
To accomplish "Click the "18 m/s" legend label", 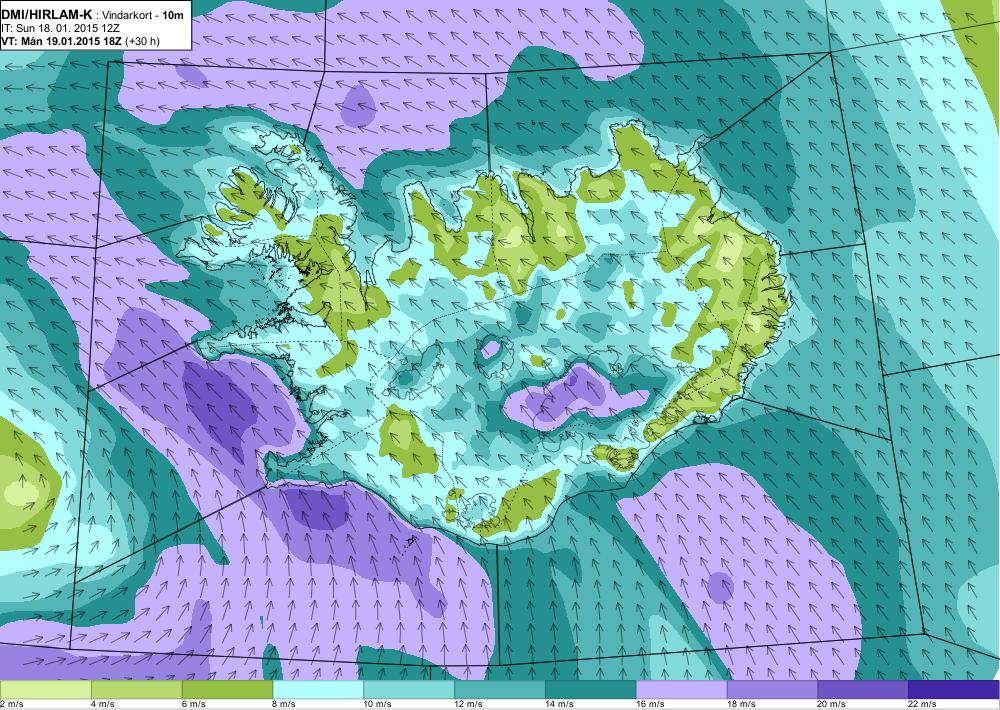I will (742, 704).
